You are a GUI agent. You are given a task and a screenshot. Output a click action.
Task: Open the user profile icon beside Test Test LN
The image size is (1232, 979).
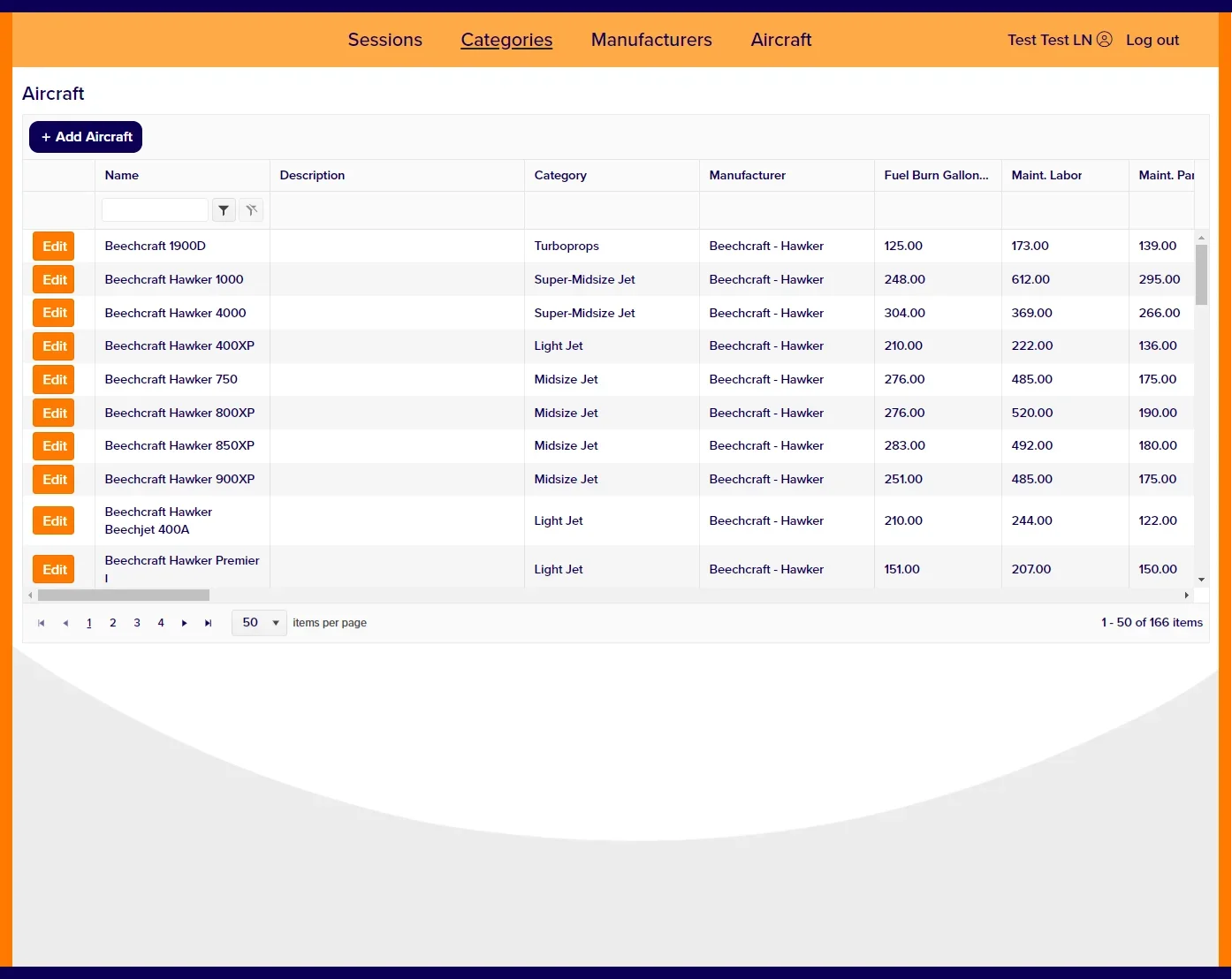pyautogui.click(x=1105, y=40)
